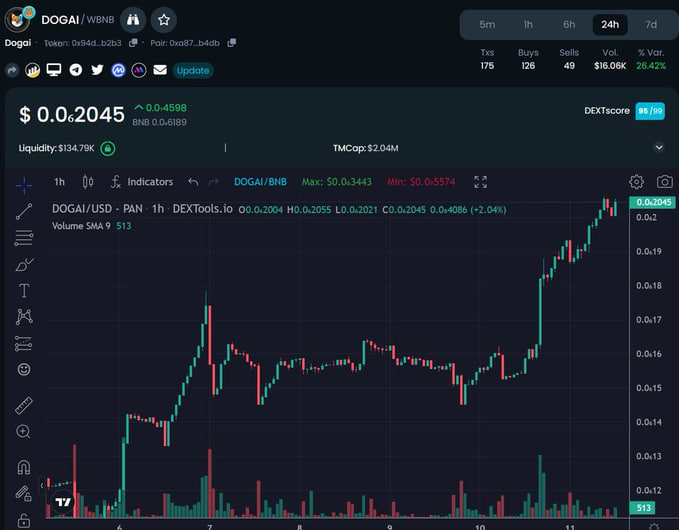This screenshot has height=530, width=679.
Task: Toggle lock all drawing tools
Action: (x=24, y=520)
